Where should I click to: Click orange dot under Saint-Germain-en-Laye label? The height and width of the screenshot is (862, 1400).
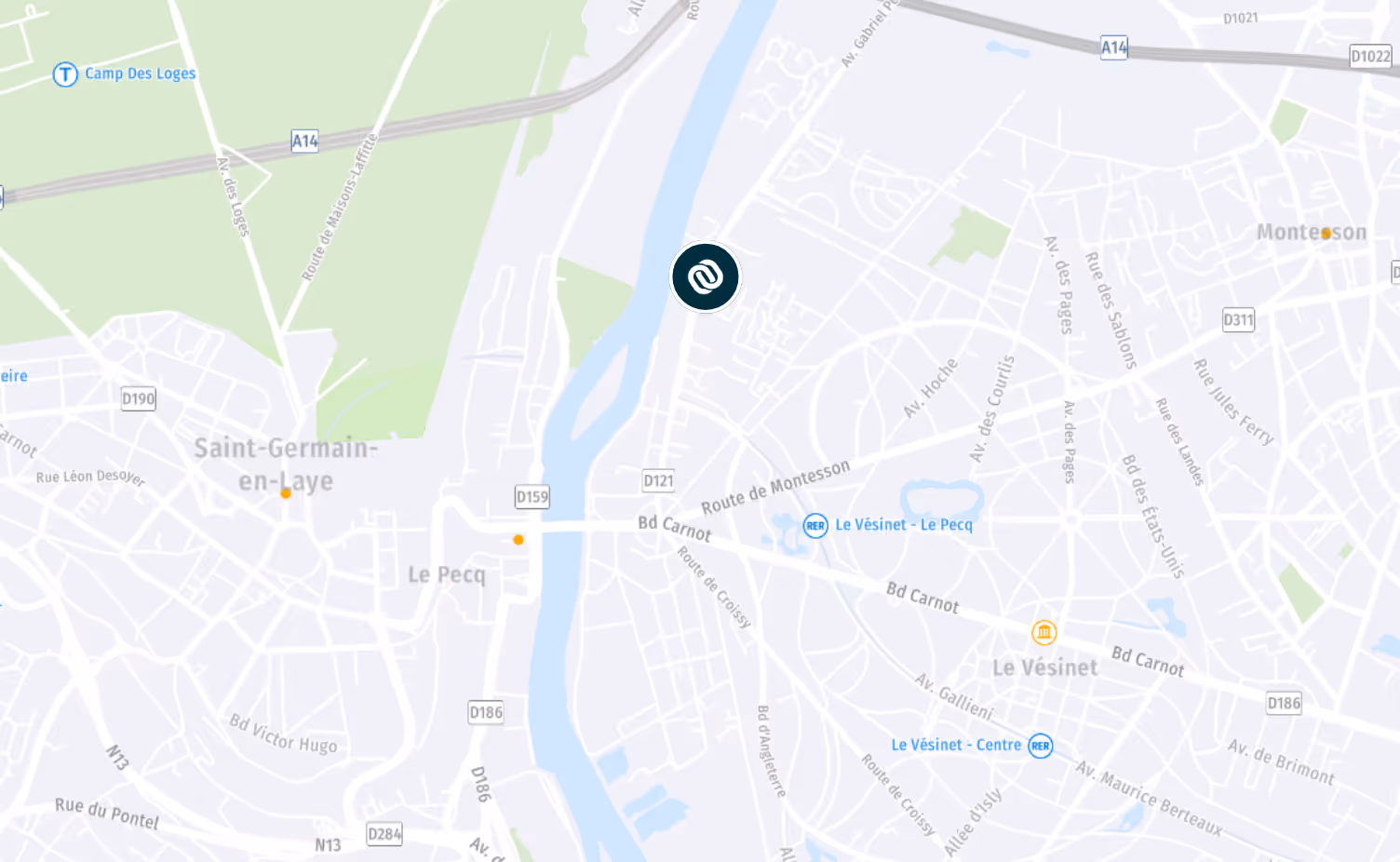[x=286, y=493]
